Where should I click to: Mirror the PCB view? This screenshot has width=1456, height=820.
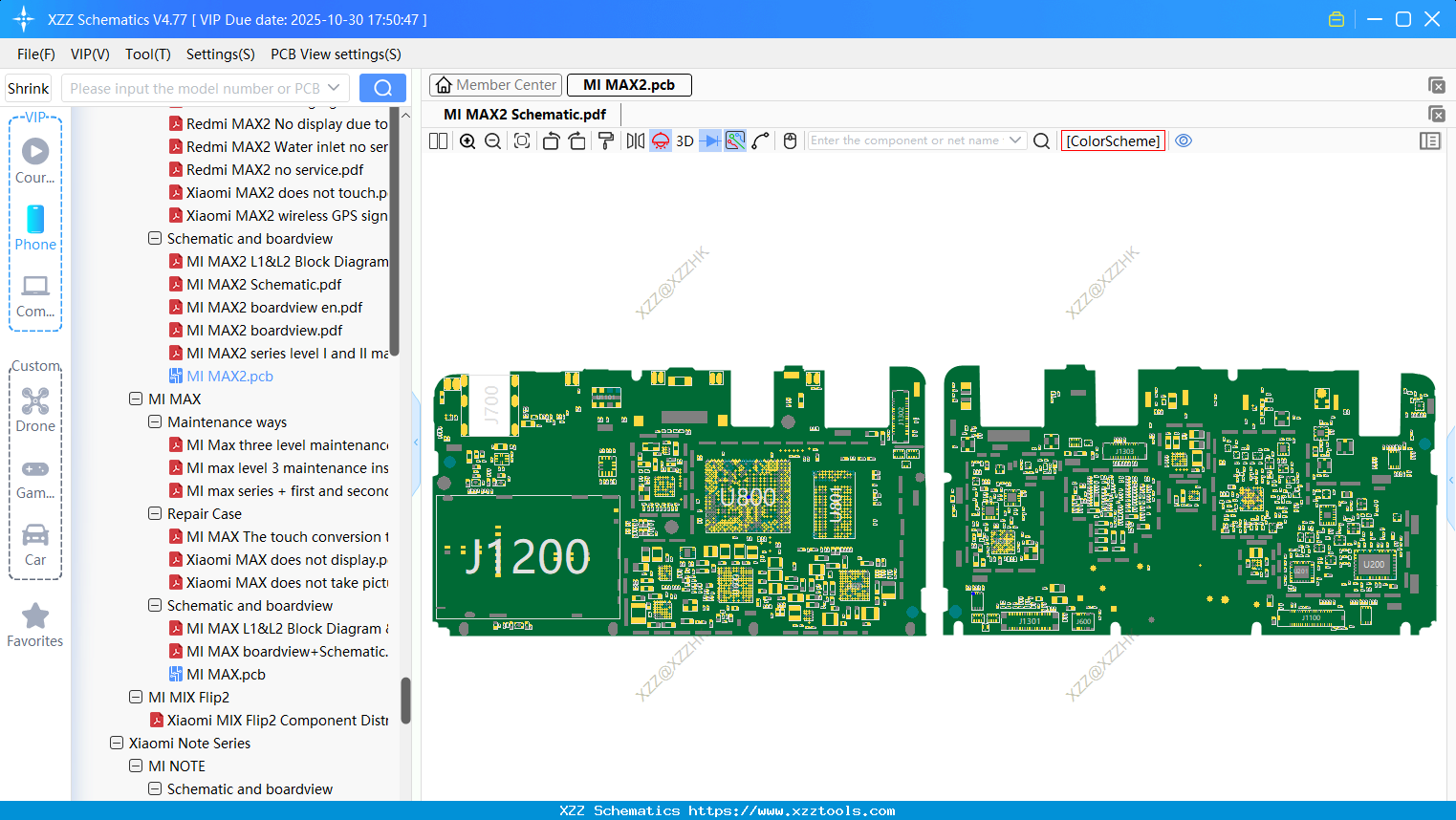tap(635, 141)
